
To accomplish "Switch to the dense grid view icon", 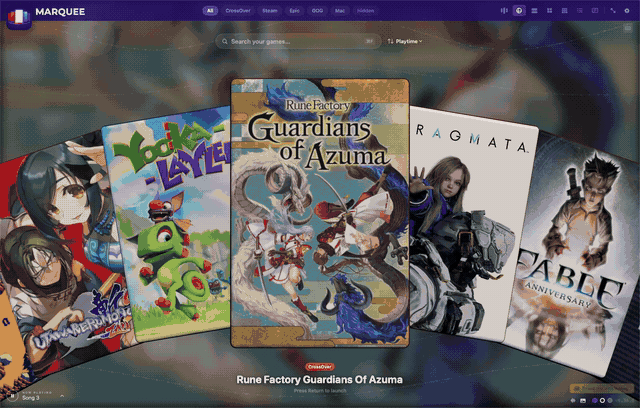I will 564,11.
